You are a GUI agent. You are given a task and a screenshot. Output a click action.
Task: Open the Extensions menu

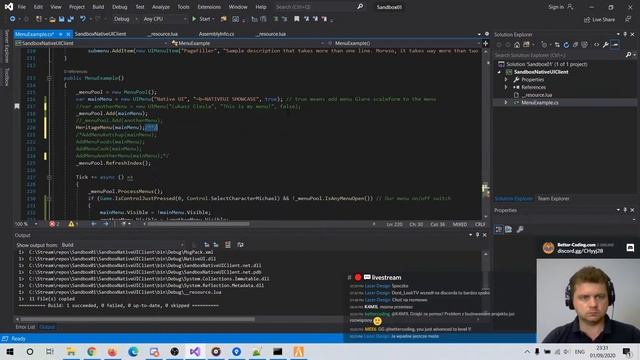209,7
